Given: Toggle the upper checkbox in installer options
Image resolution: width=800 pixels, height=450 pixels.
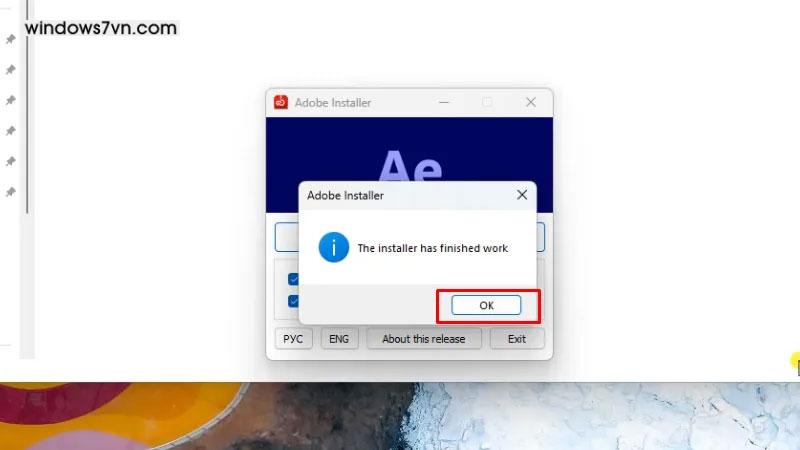Looking at the screenshot, I should point(294,280).
